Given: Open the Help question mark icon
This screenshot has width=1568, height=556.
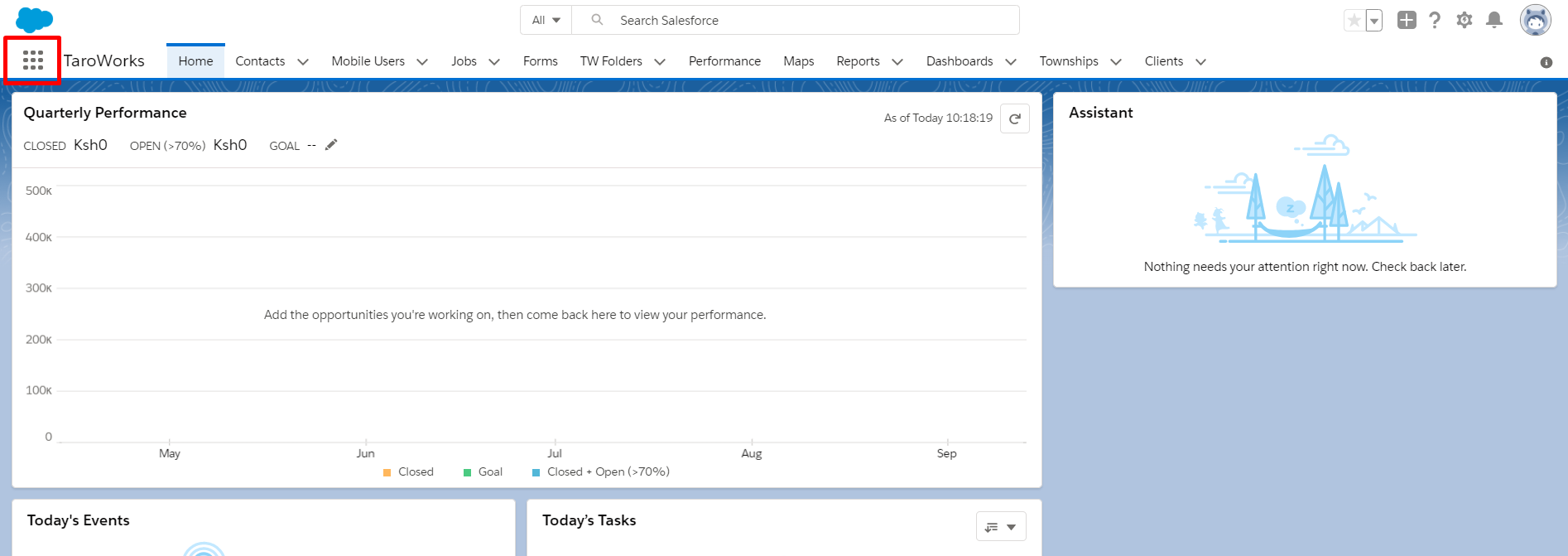Looking at the screenshot, I should [x=1435, y=20].
